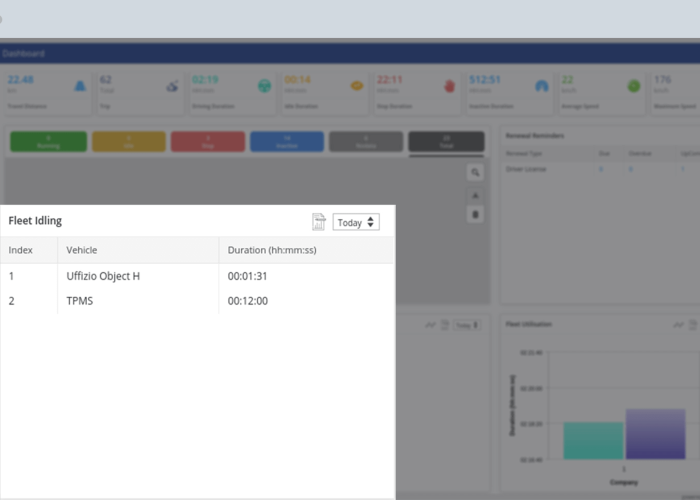Click the Stop Duration red icon
Screen dimensions: 700x500
(x=448, y=86)
